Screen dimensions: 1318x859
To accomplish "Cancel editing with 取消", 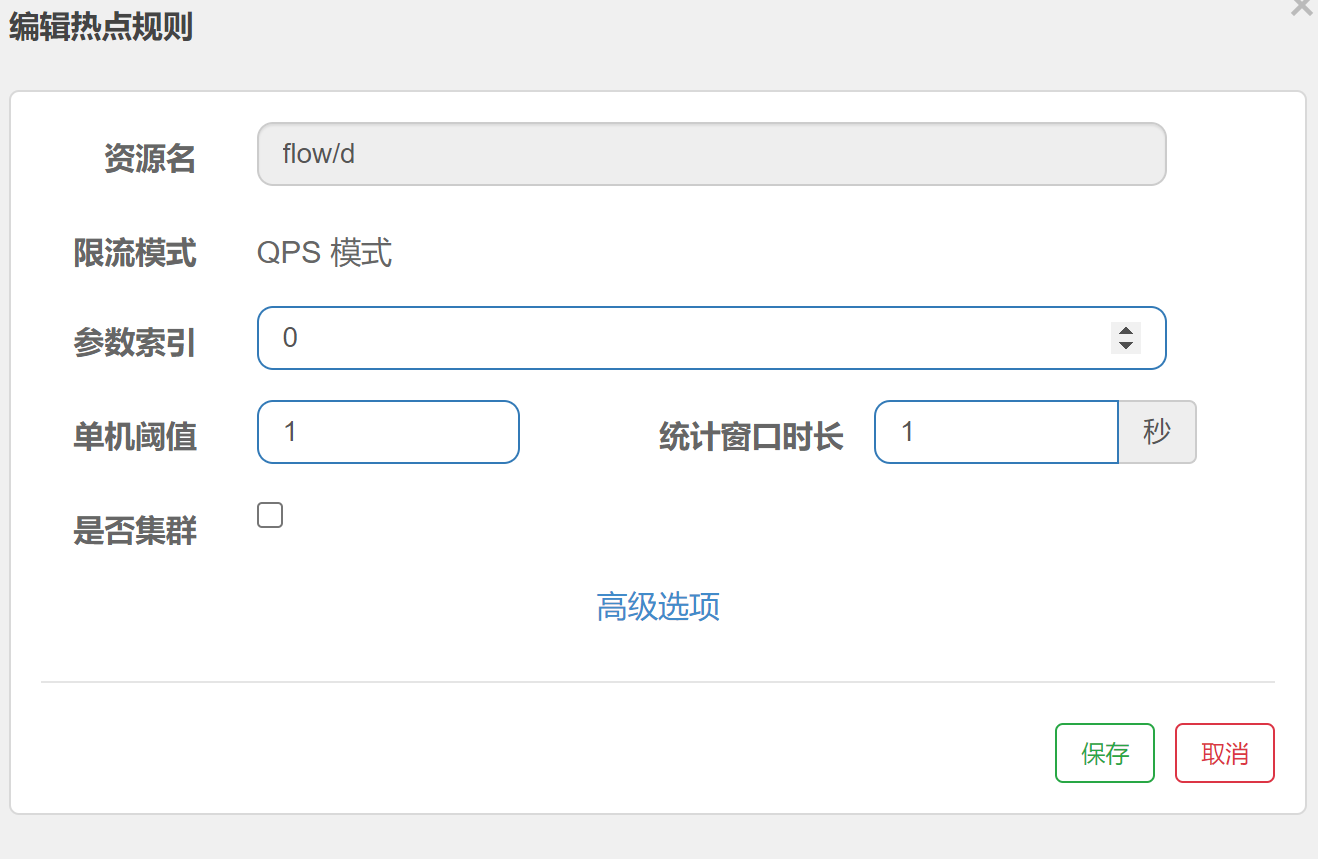I will tap(1225, 753).
